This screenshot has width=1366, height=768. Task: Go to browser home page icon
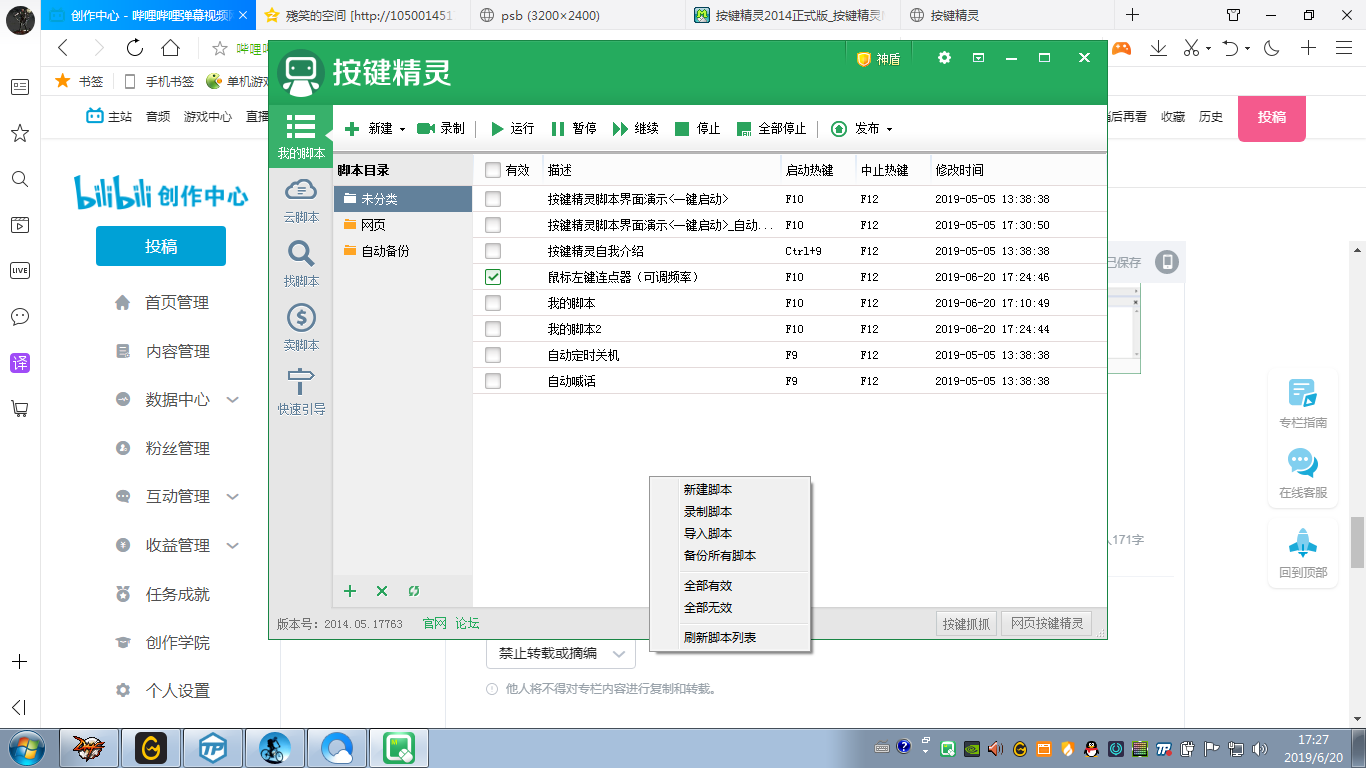[171, 47]
